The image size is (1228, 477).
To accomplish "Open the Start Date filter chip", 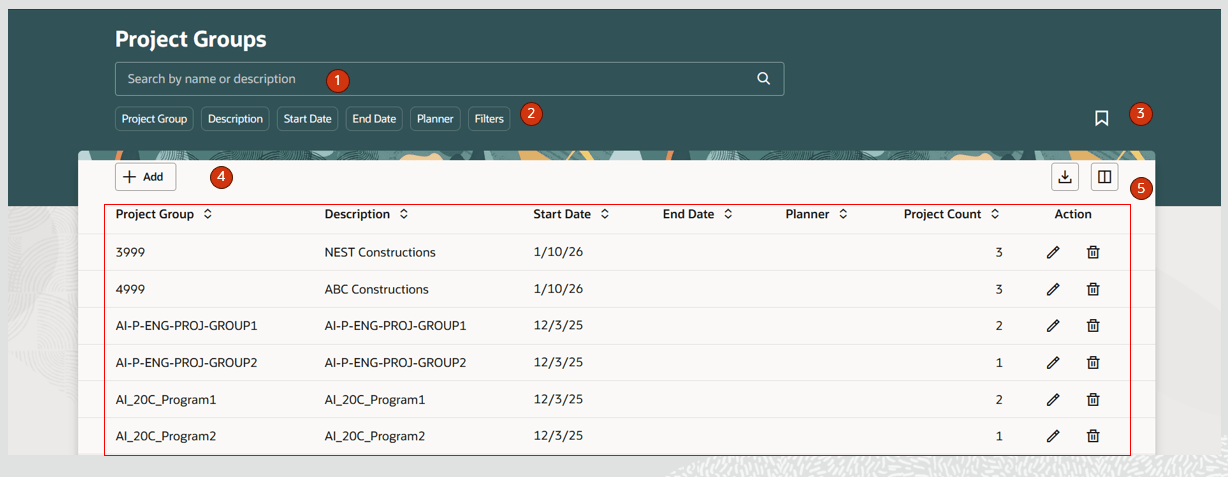I will click(x=307, y=118).
